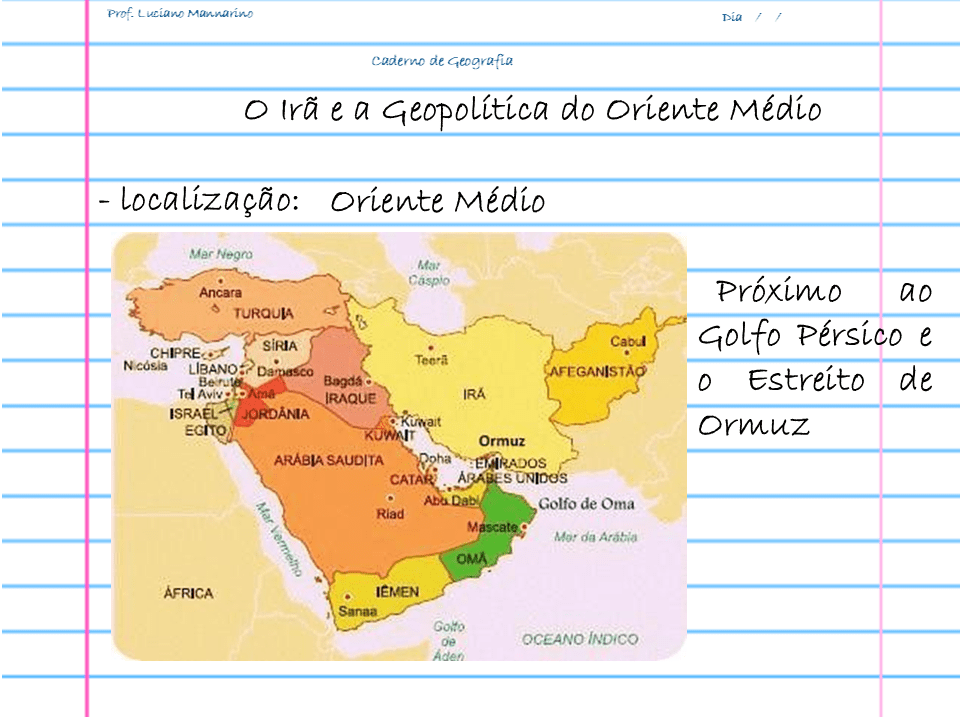960x720 pixels.
Task: Click the 'Mar Negro' sea label
Action: point(221,255)
